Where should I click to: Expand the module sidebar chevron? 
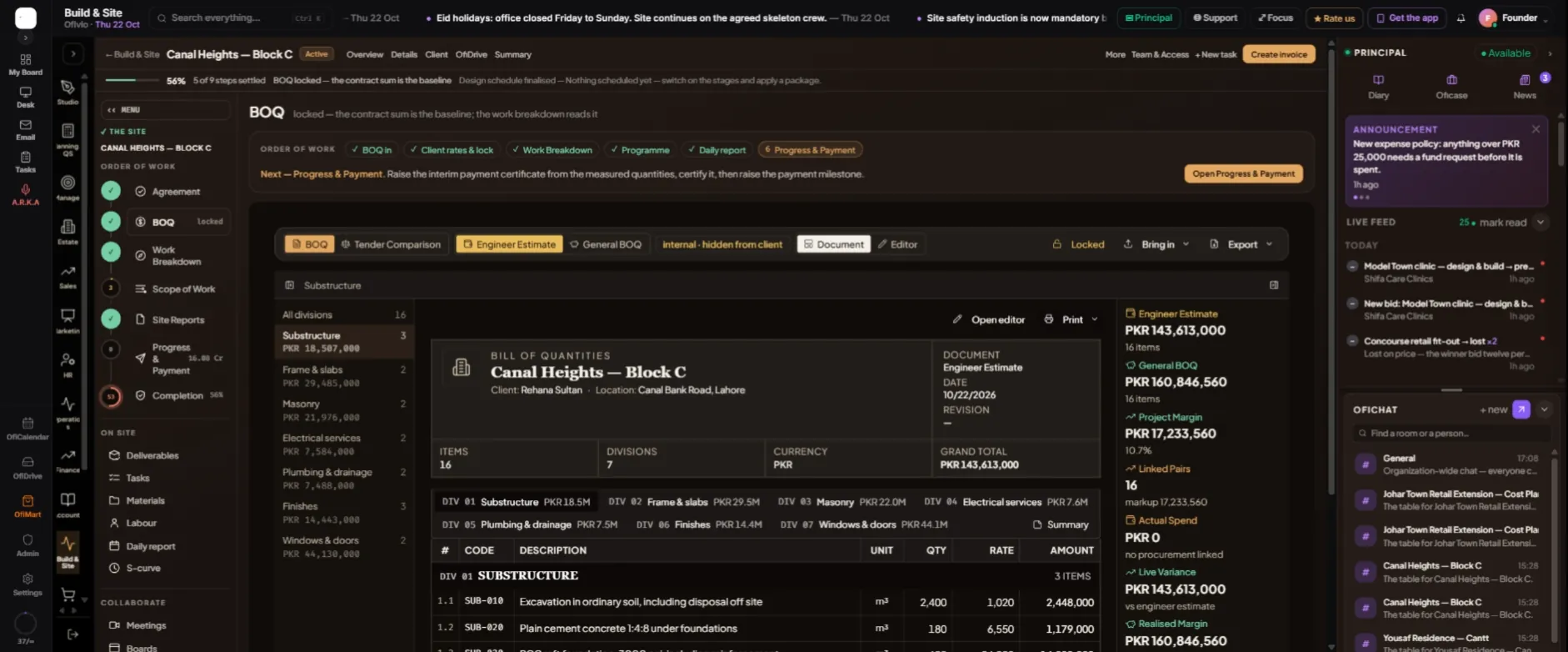click(72, 54)
